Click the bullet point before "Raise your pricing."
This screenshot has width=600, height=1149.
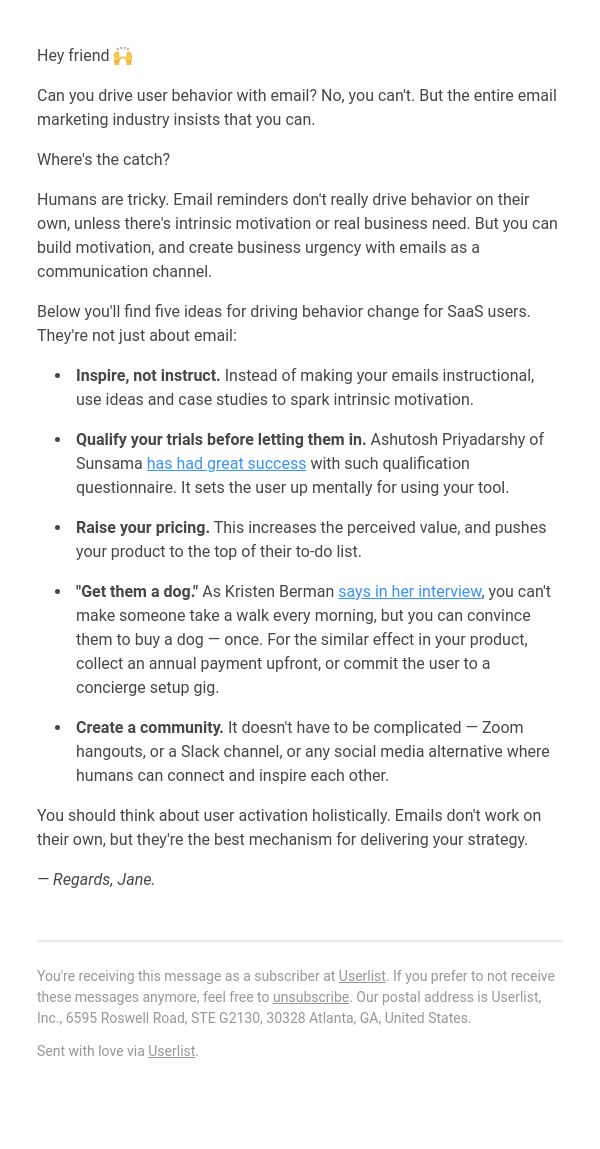click(x=58, y=528)
